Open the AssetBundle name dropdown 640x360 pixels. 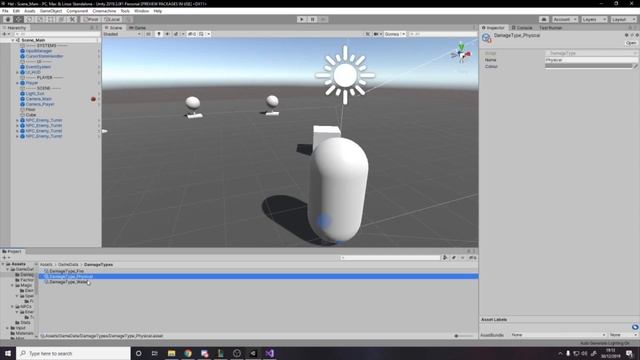coord(558,335)
